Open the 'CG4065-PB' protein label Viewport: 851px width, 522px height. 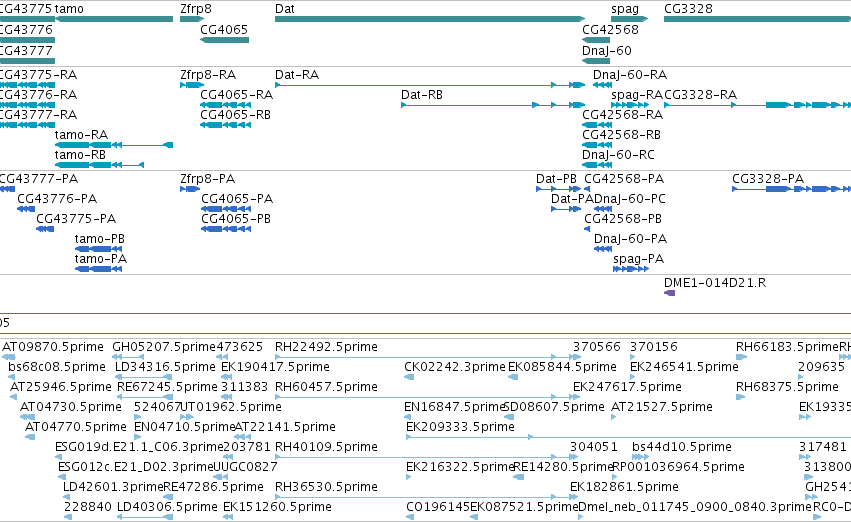[x=236, y=219]
